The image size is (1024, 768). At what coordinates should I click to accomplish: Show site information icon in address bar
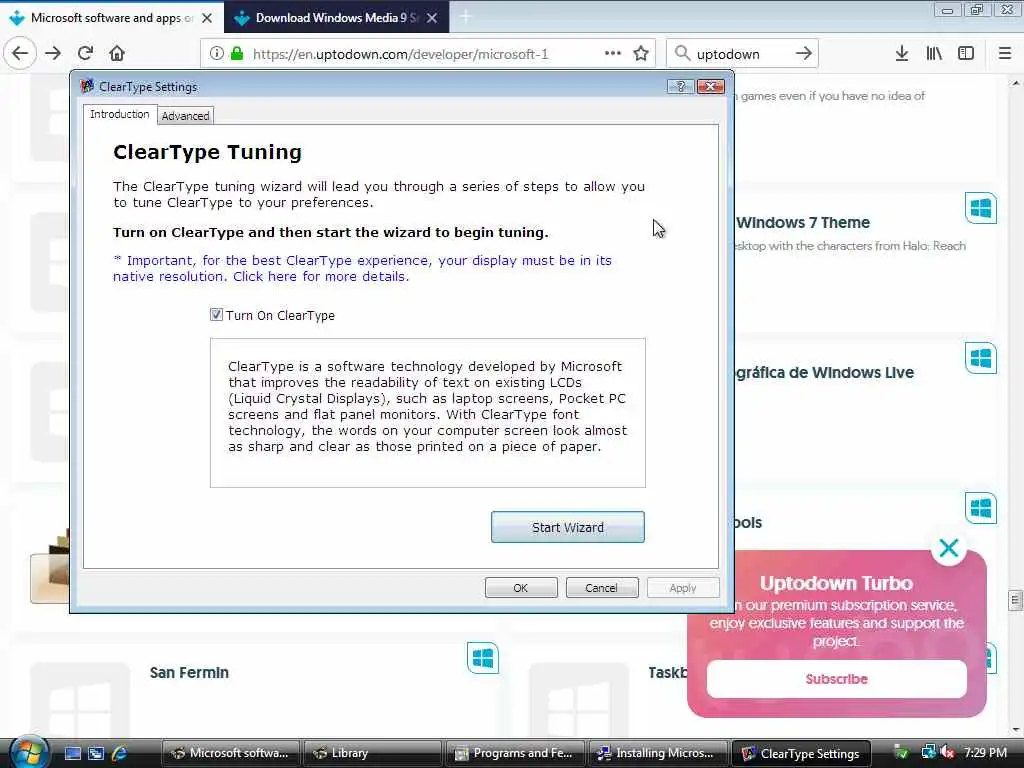click(216, 54)
